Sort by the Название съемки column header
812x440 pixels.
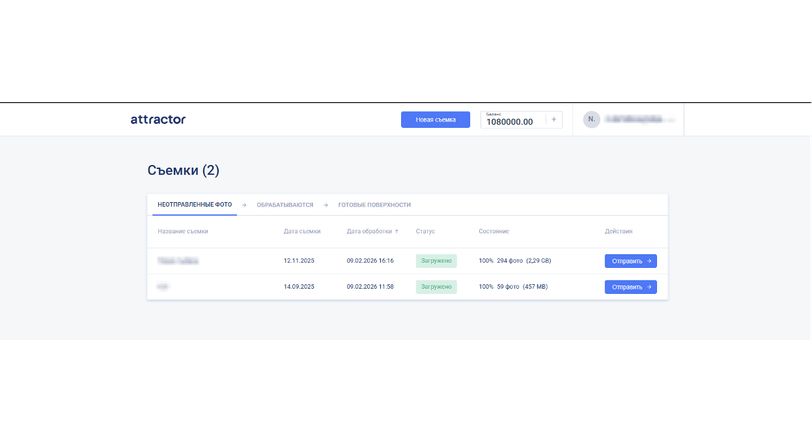[182, 231]
